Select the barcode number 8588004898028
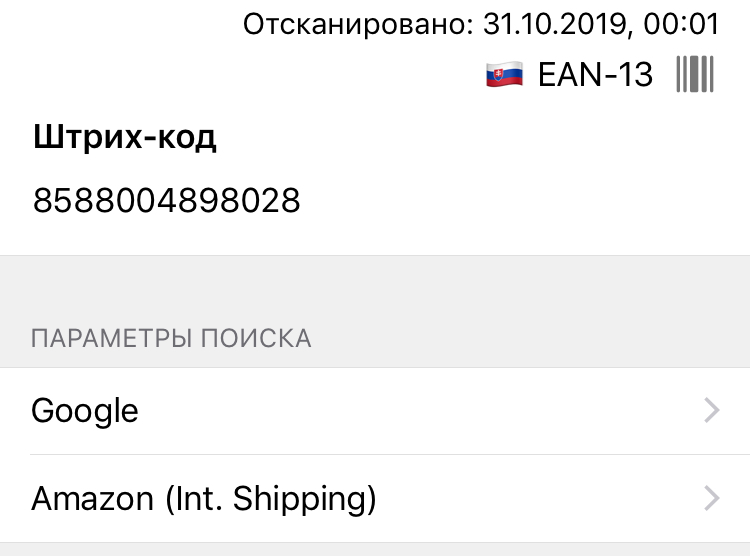This screenshot has height=556, width=750. 167,200
